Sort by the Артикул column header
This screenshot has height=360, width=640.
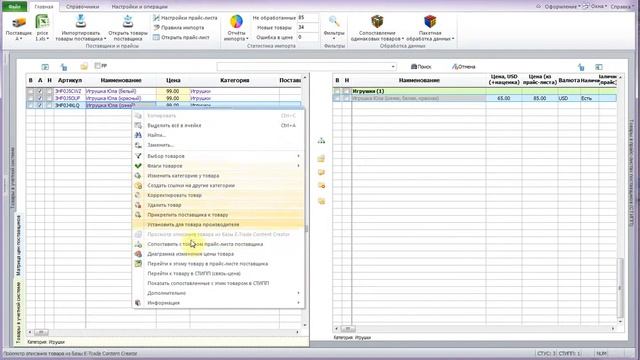point(70,80)
